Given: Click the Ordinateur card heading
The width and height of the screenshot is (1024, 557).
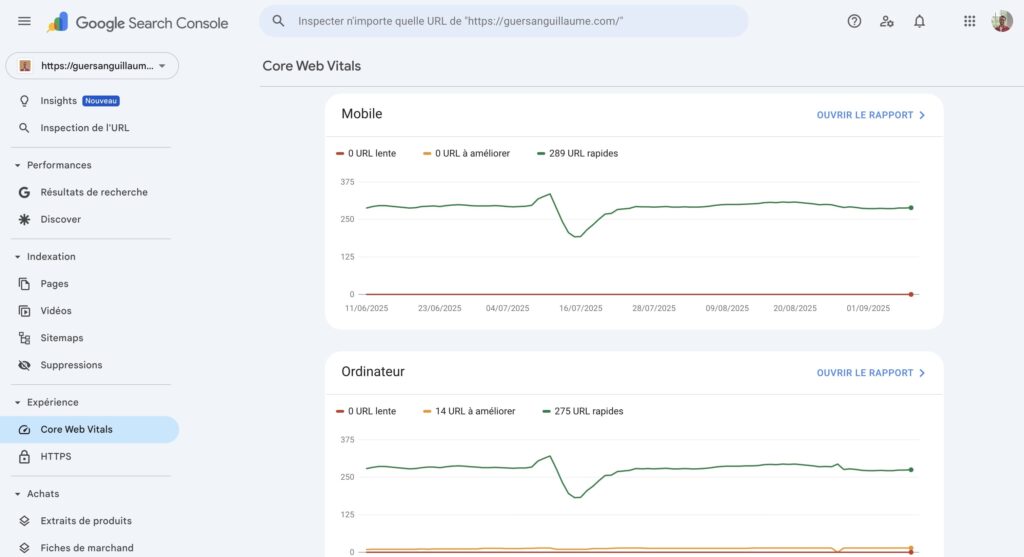Looking at the screenshot, I should [373, 372].
